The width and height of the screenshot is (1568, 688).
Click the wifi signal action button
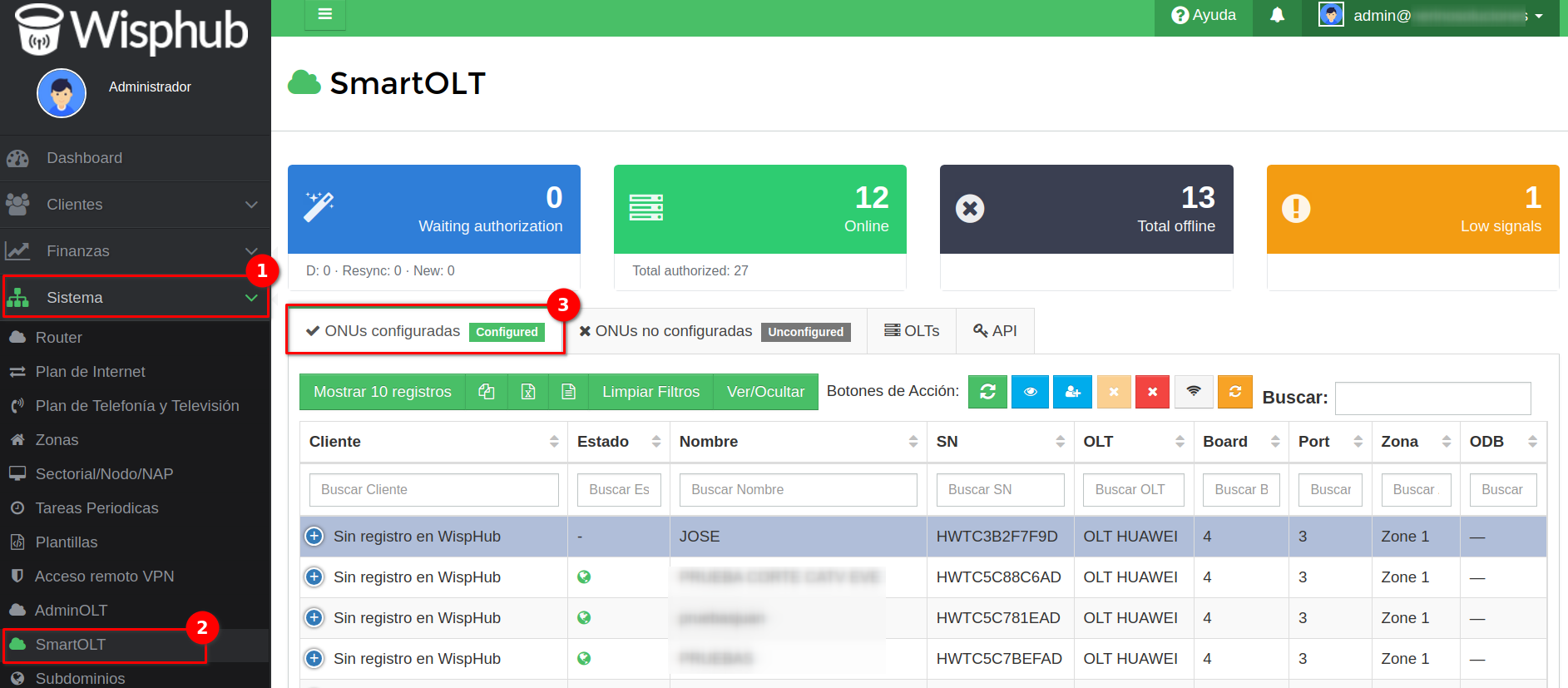point(1194,392)
